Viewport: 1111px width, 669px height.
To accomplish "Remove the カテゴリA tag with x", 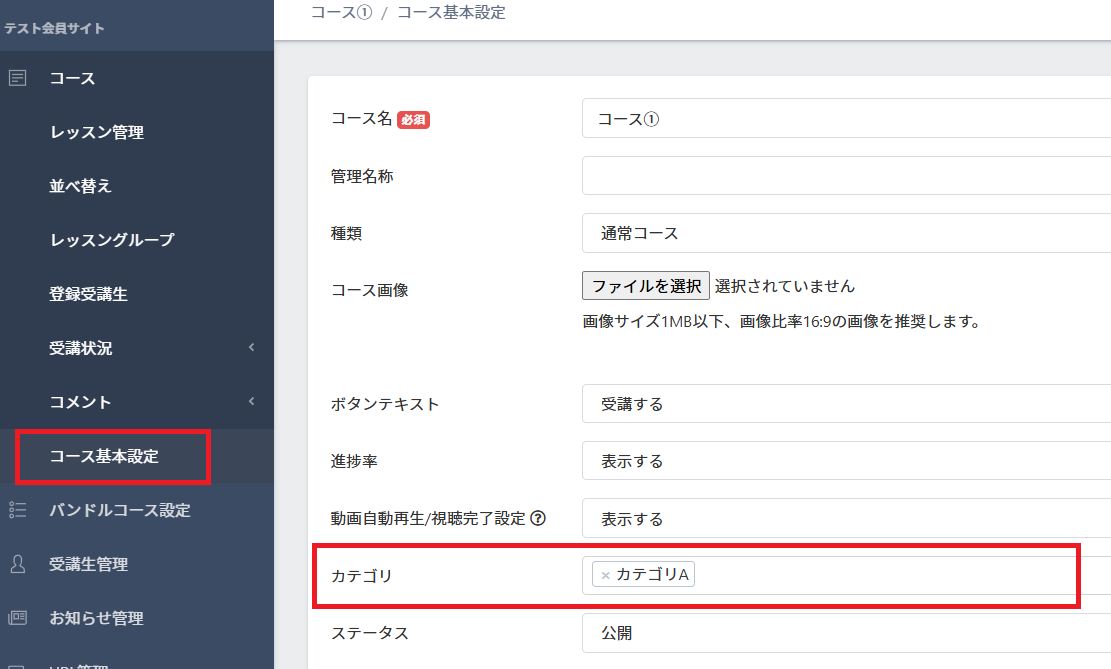I will 605,575.
